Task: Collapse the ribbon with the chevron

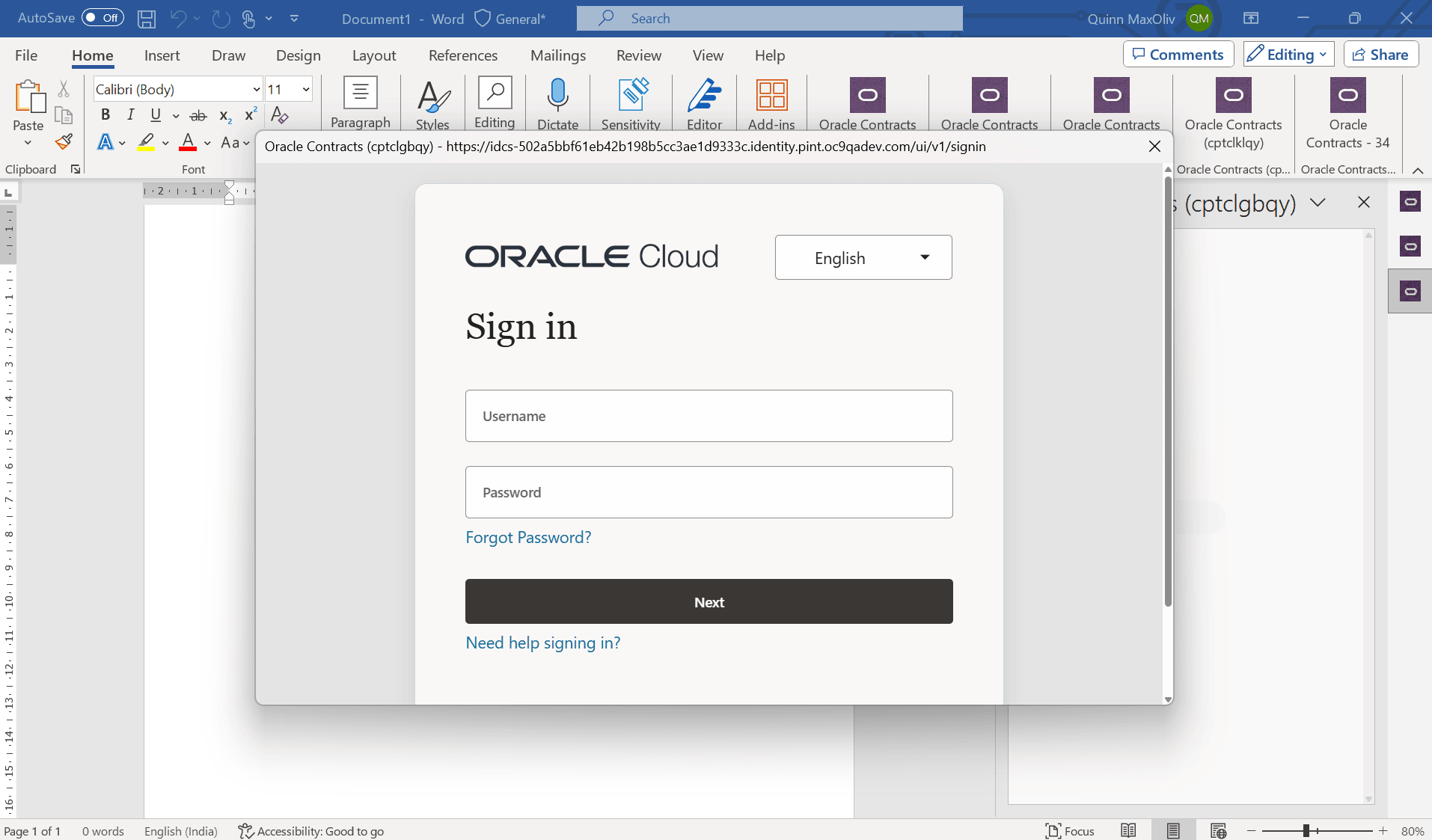Action: [x=1418, y=170]
